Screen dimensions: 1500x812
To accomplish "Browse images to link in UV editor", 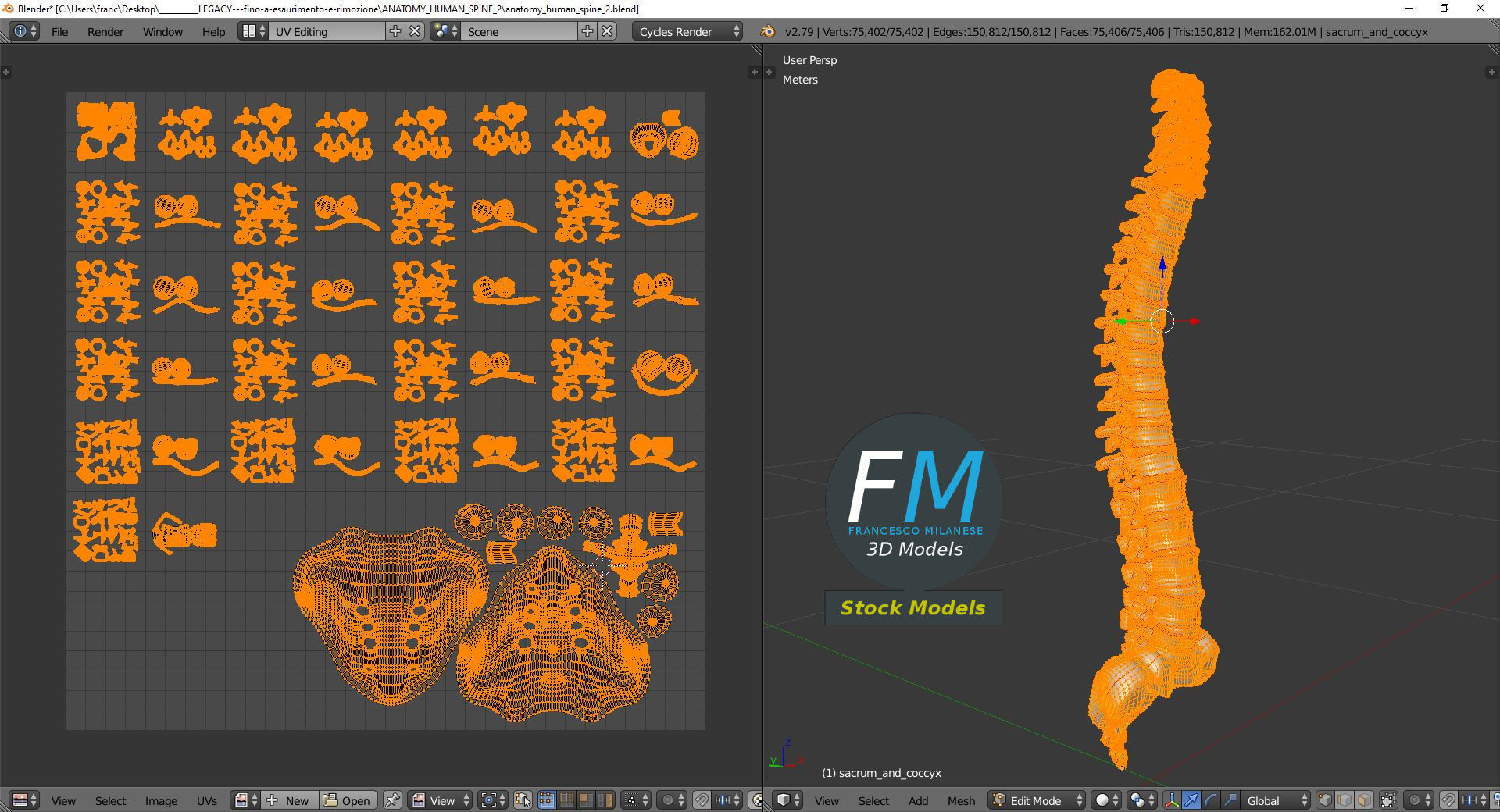I will tap(246, 800).
